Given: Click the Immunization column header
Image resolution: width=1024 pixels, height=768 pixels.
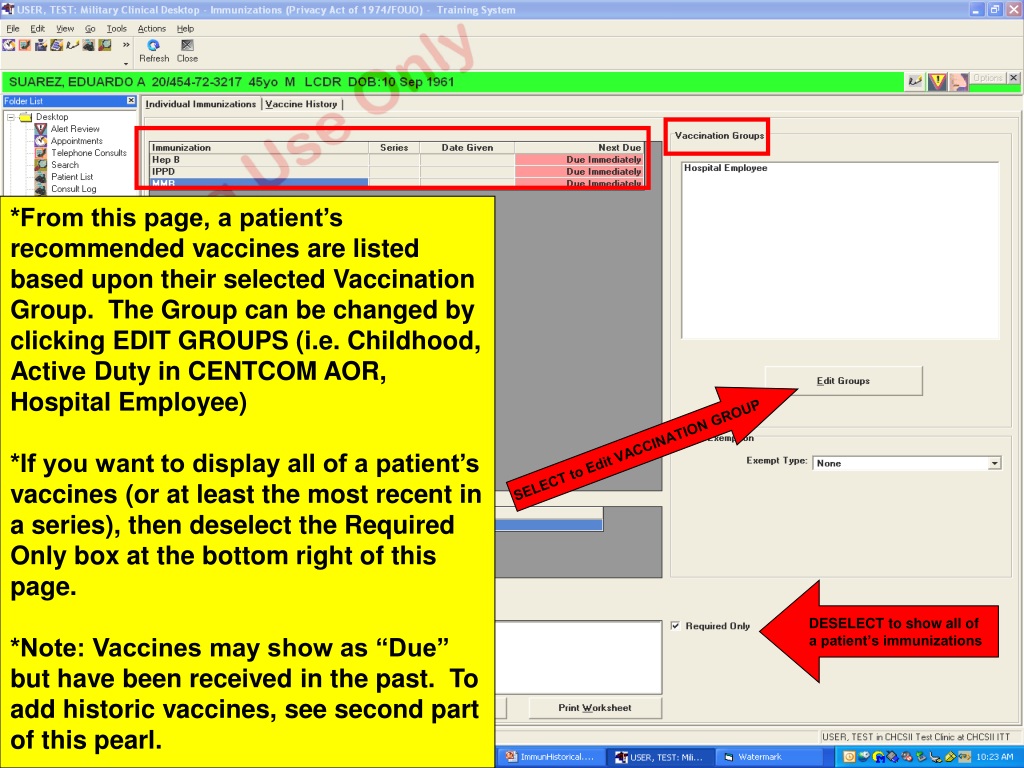Looking at the screenshot, I should click(x=259, y=148).
